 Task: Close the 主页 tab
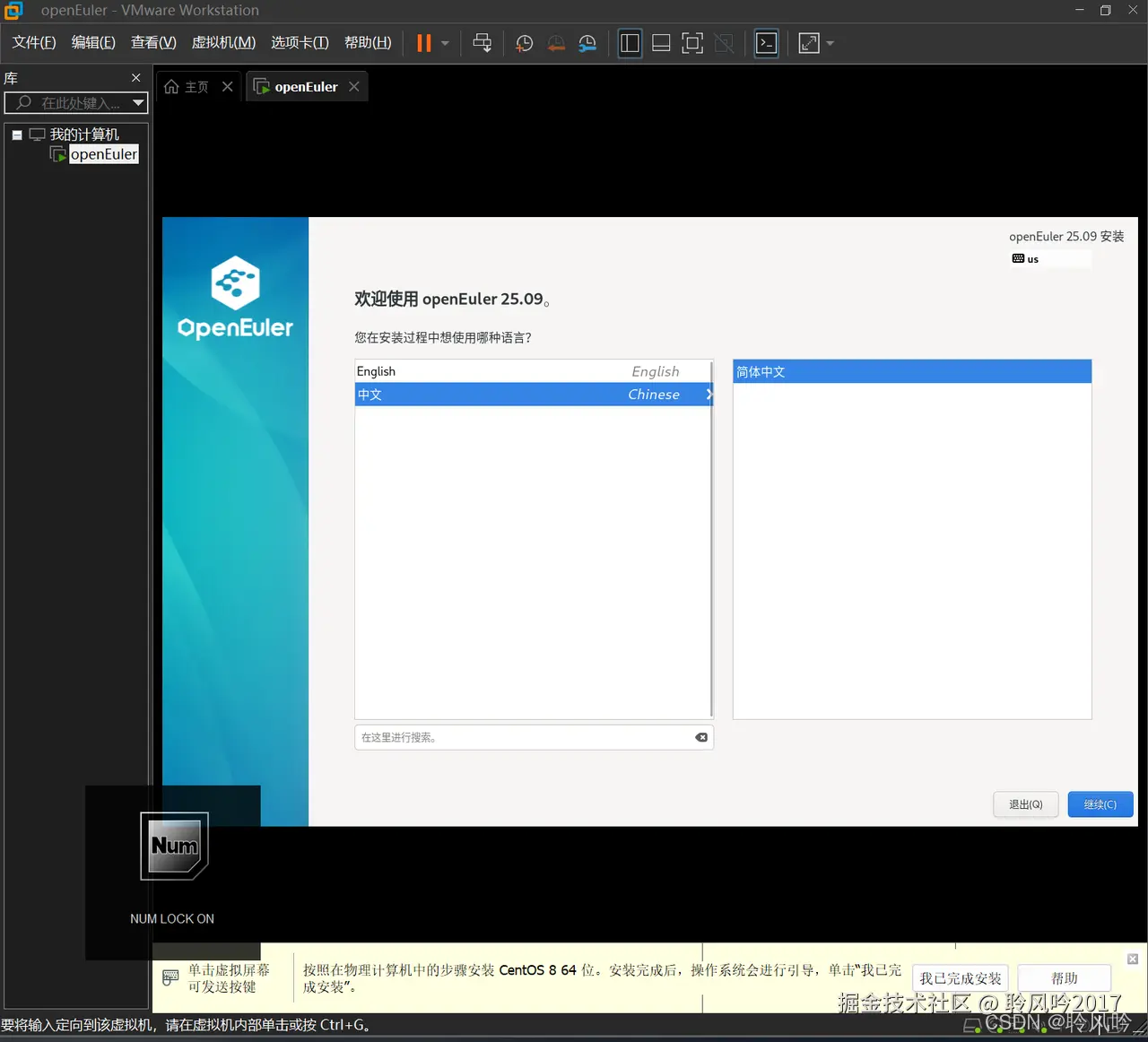(228, 87)
